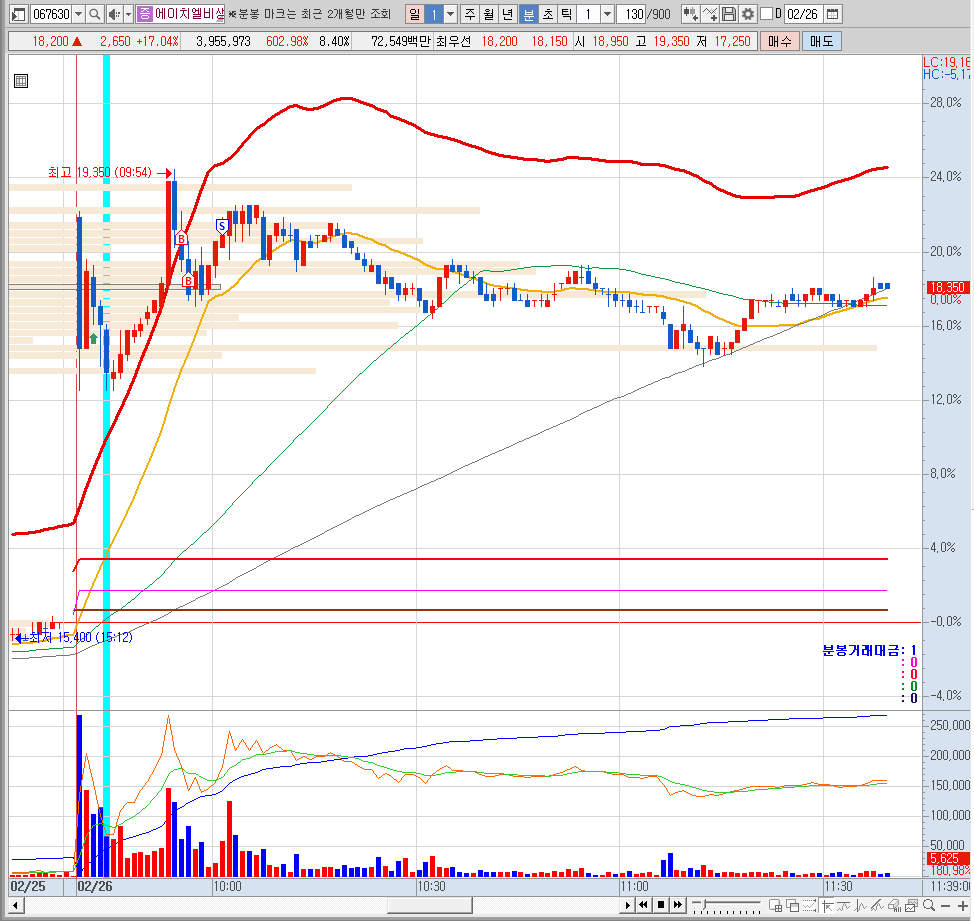Click the add candlestick chart icon

tap(690, 14)
